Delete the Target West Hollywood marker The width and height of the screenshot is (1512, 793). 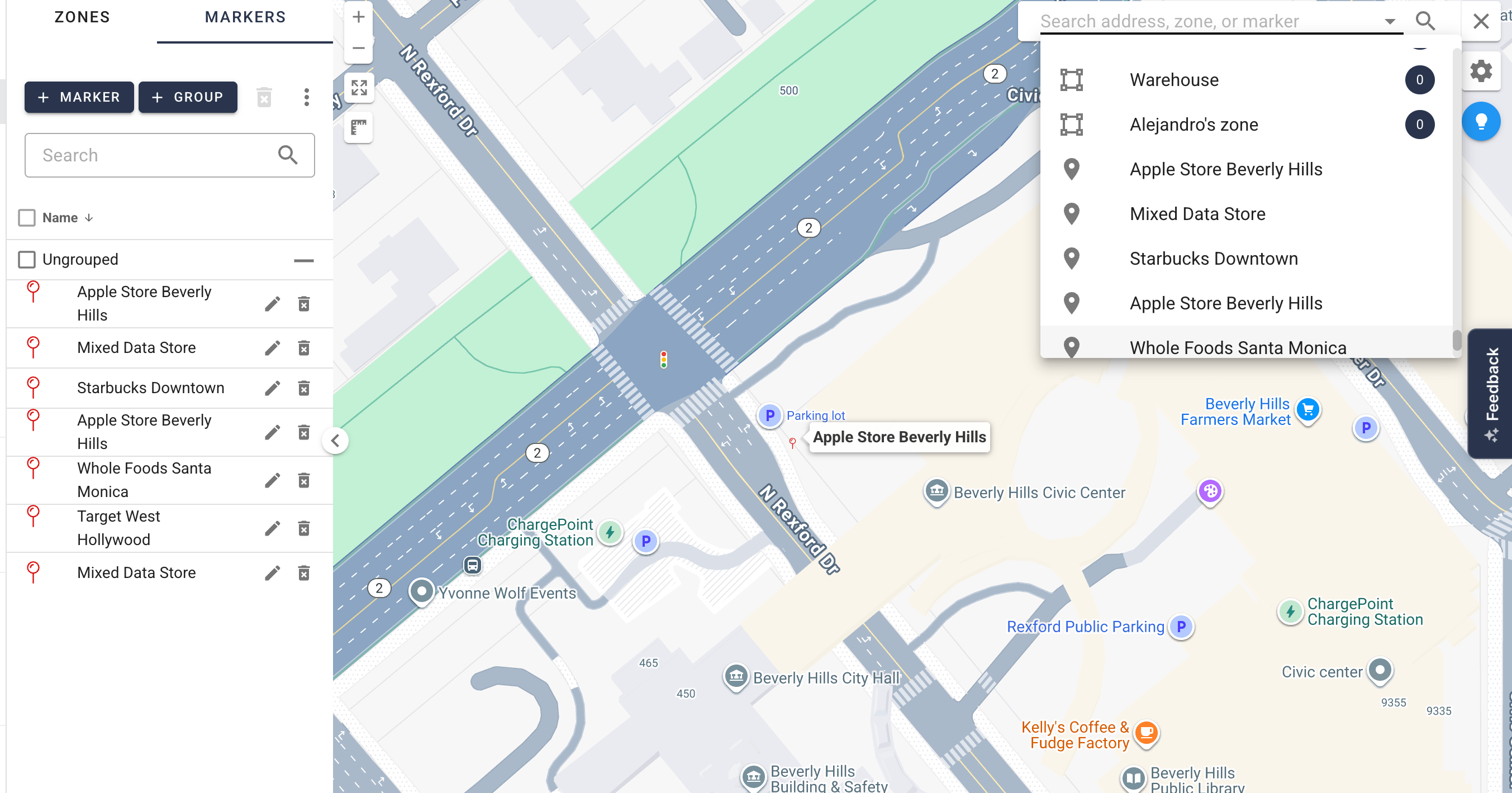pyautogui.click(x=303, y=528)
